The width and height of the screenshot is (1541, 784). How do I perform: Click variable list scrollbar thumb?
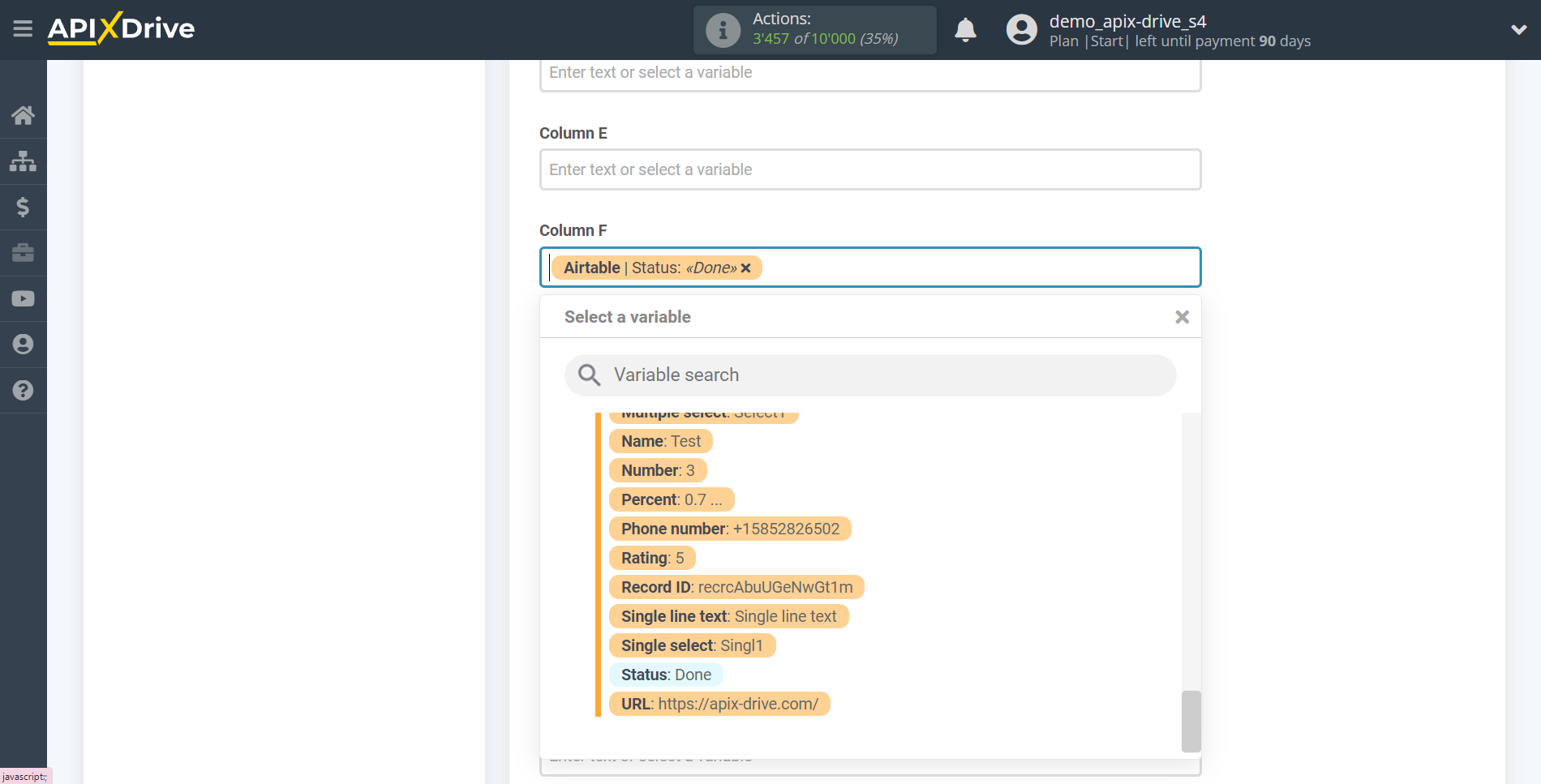coord(1191,721)
